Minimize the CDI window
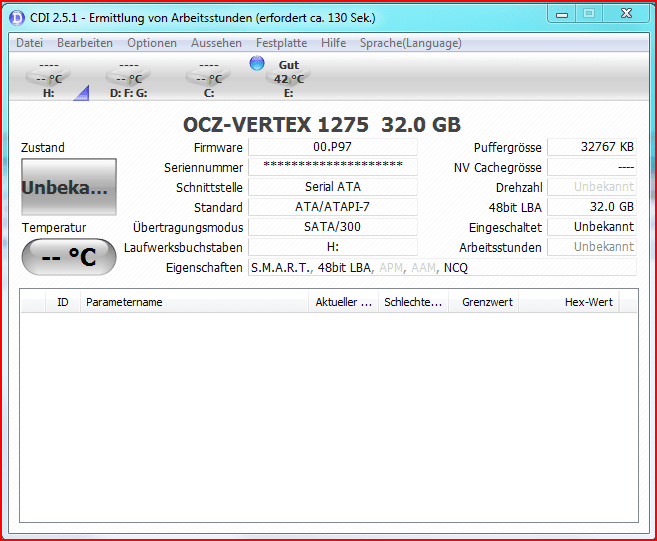The width and height of the screenshot is (657, 541). click(x=562, y=14)
